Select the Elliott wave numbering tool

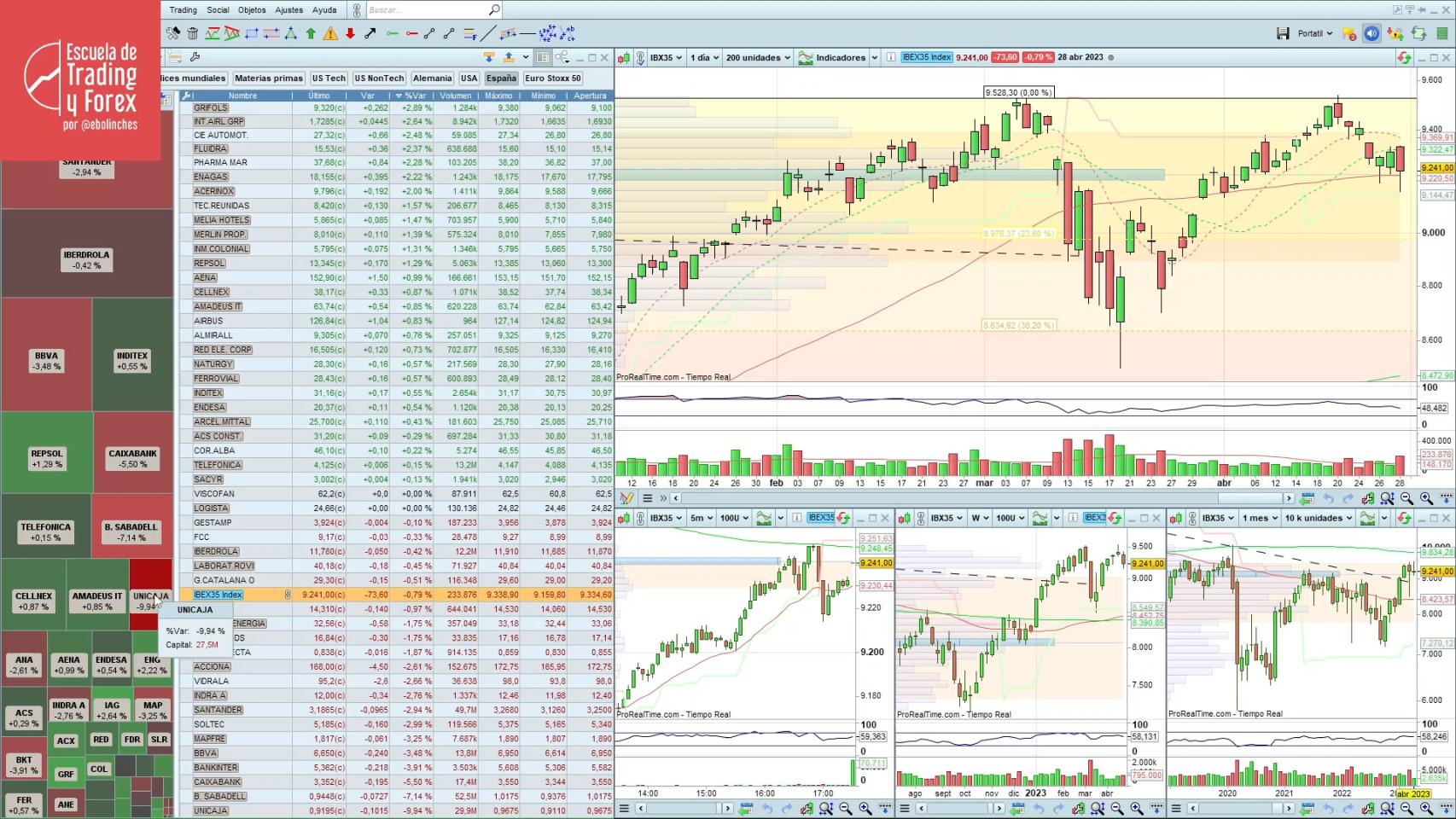click(547, 33)
